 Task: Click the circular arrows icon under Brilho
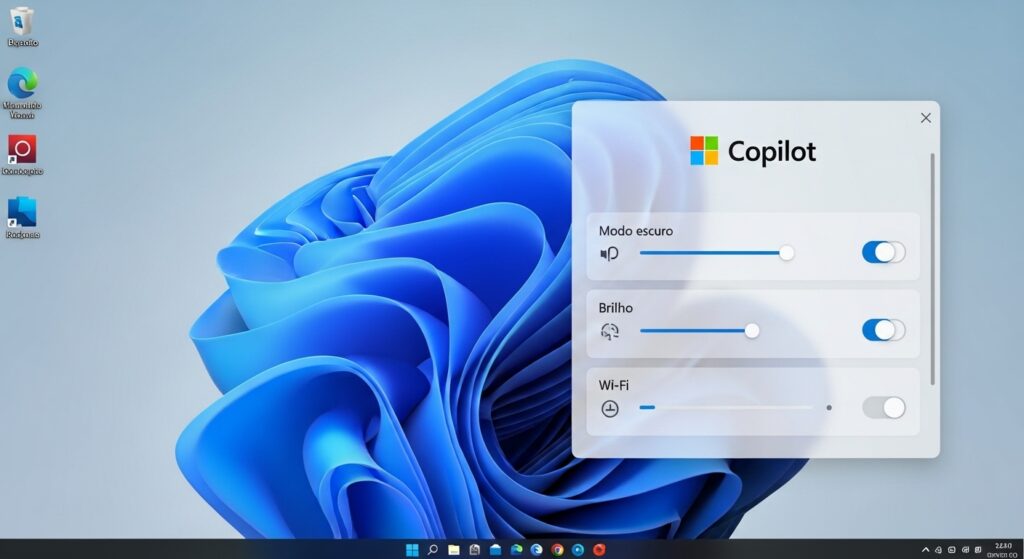coord(609,332)
